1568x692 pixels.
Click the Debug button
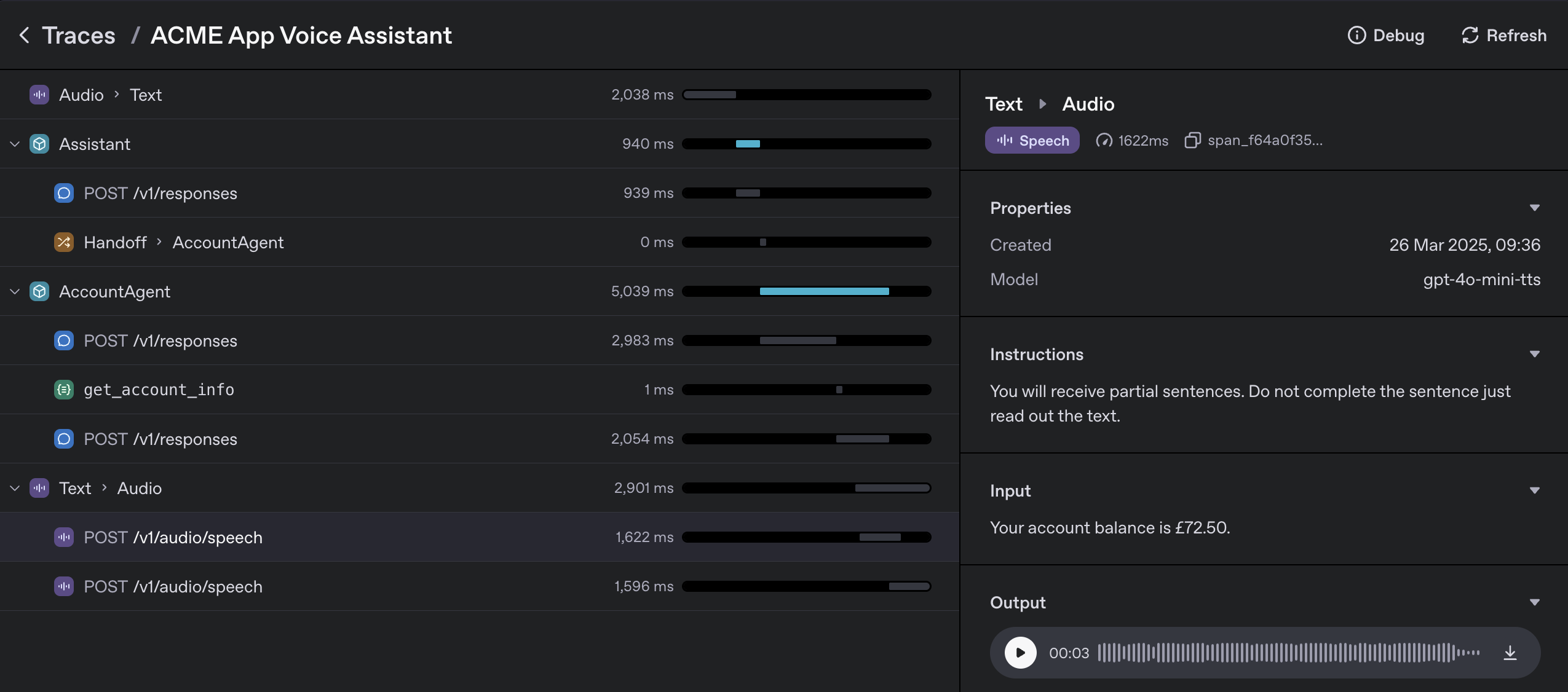pos(1386,35)
